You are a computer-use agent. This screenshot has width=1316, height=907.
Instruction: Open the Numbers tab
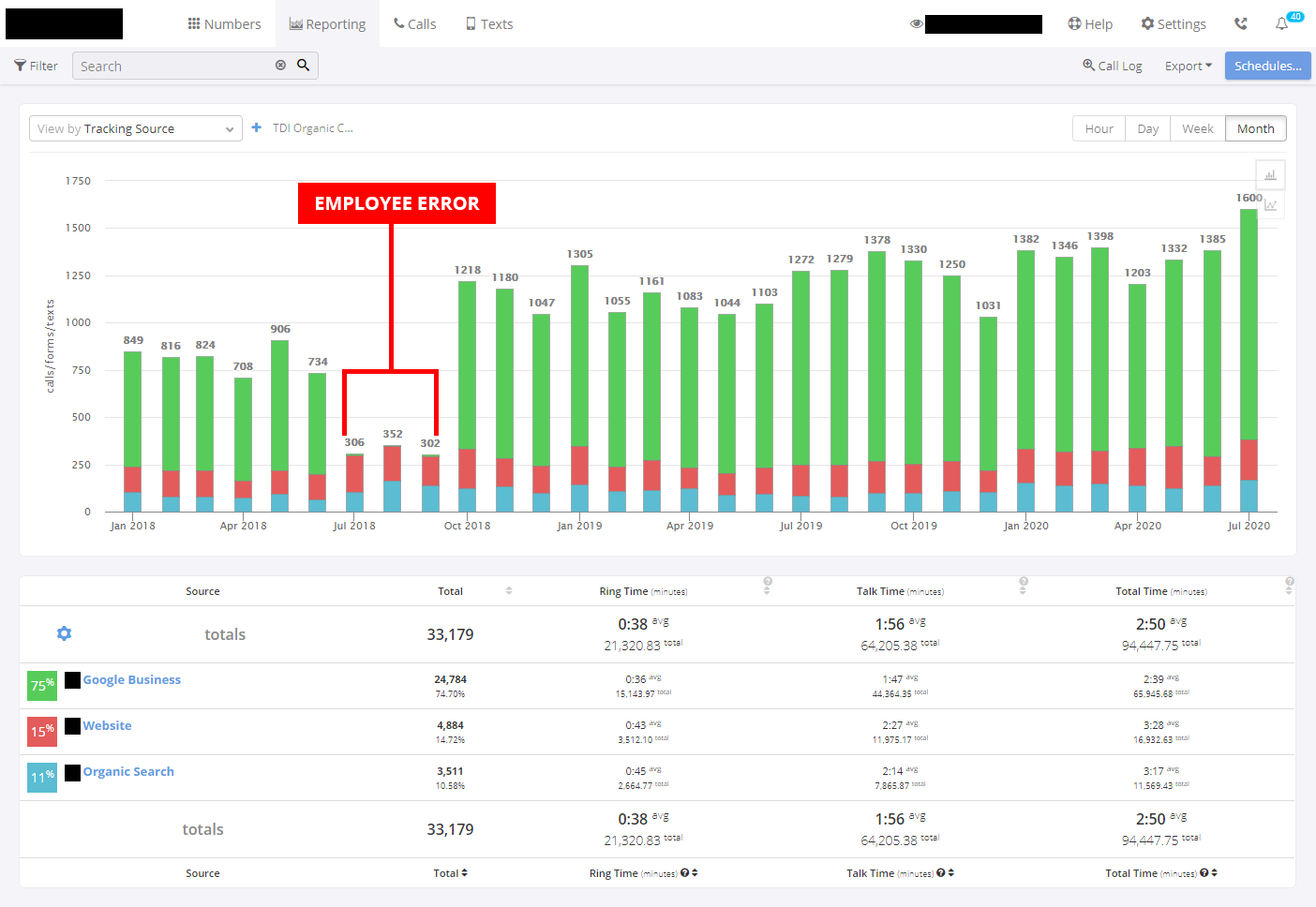[224, 24]
